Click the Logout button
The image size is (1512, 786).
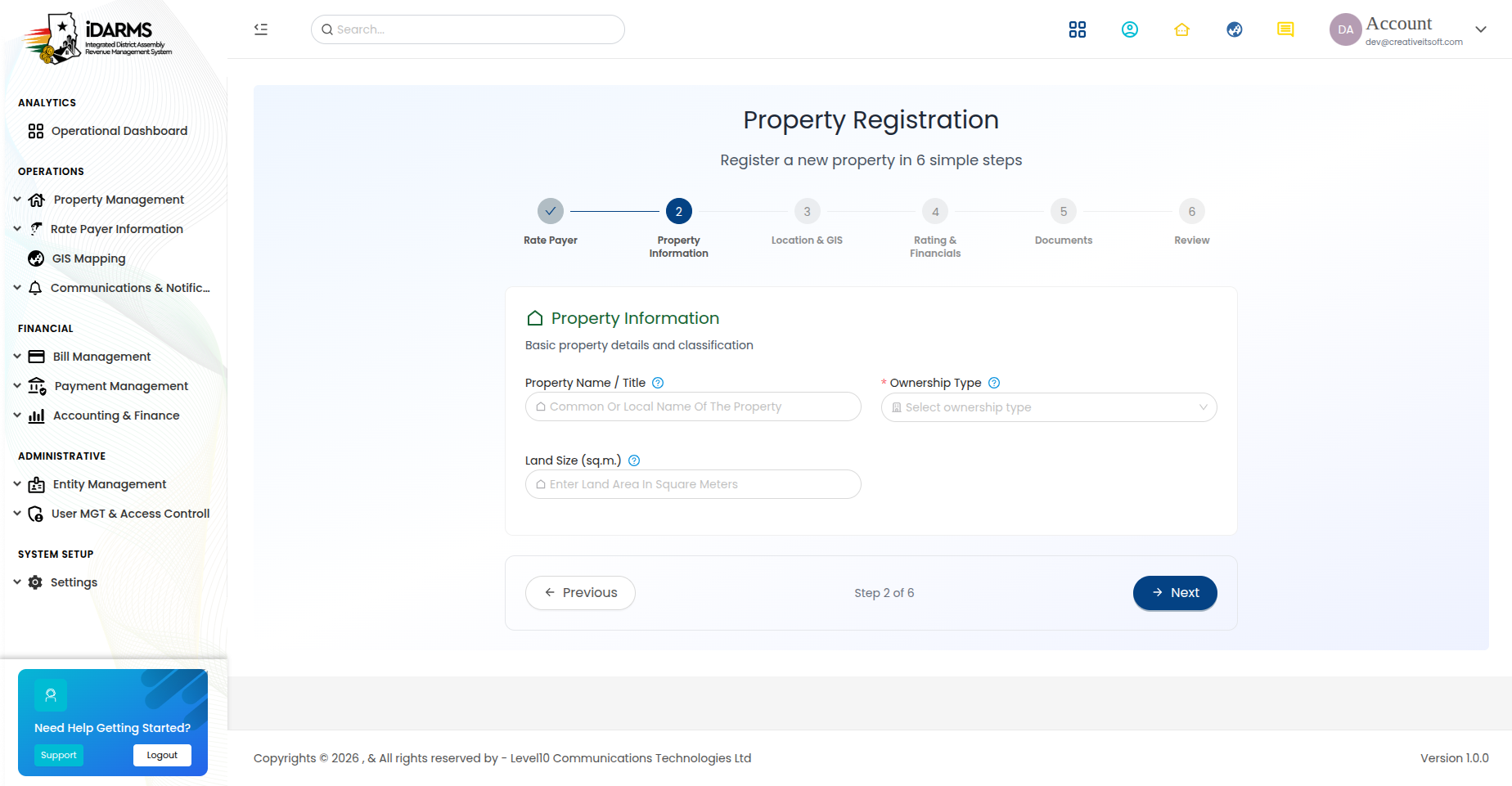pyautogui.click(x=162, y=756)
